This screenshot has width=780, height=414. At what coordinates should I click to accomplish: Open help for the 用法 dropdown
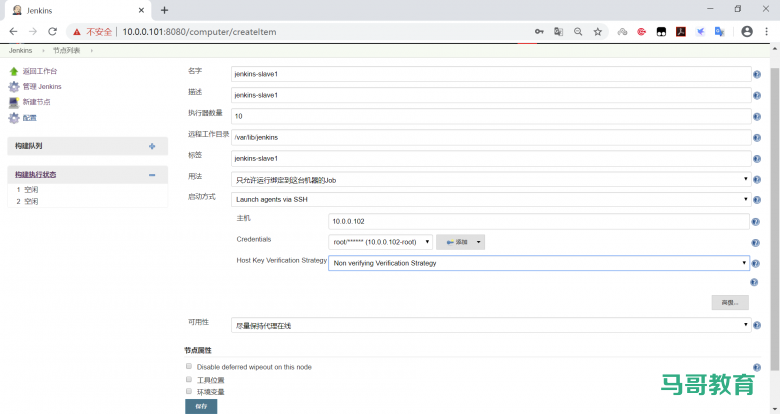(x=757, y=180)
